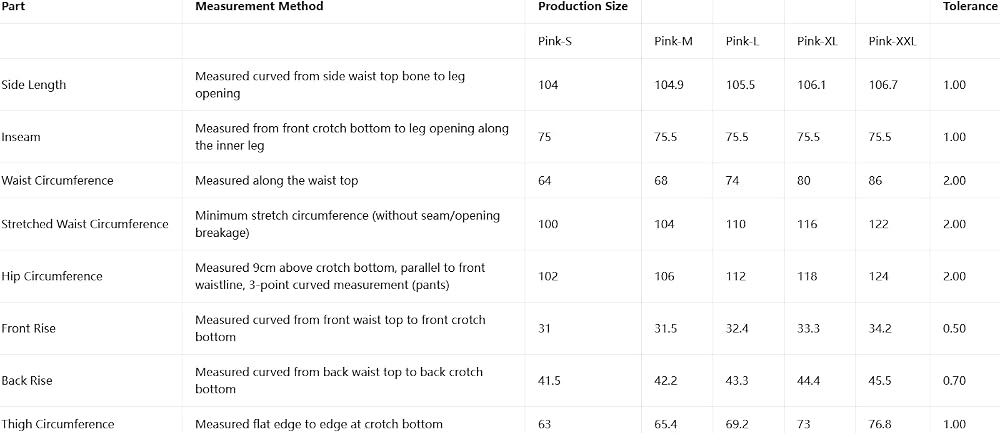Select the Hip Circumference measurement method text
The image size is (1000, 433).
[340, 277]
